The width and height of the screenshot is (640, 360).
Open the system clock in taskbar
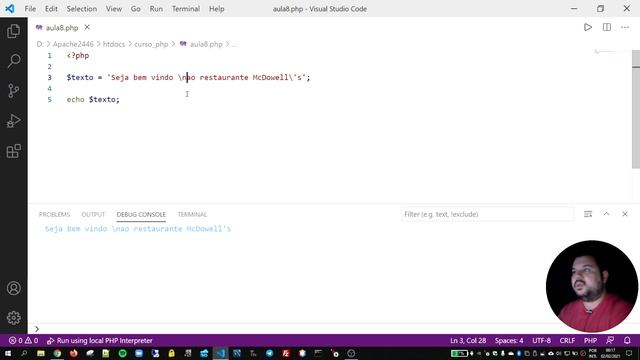point(610,353)
